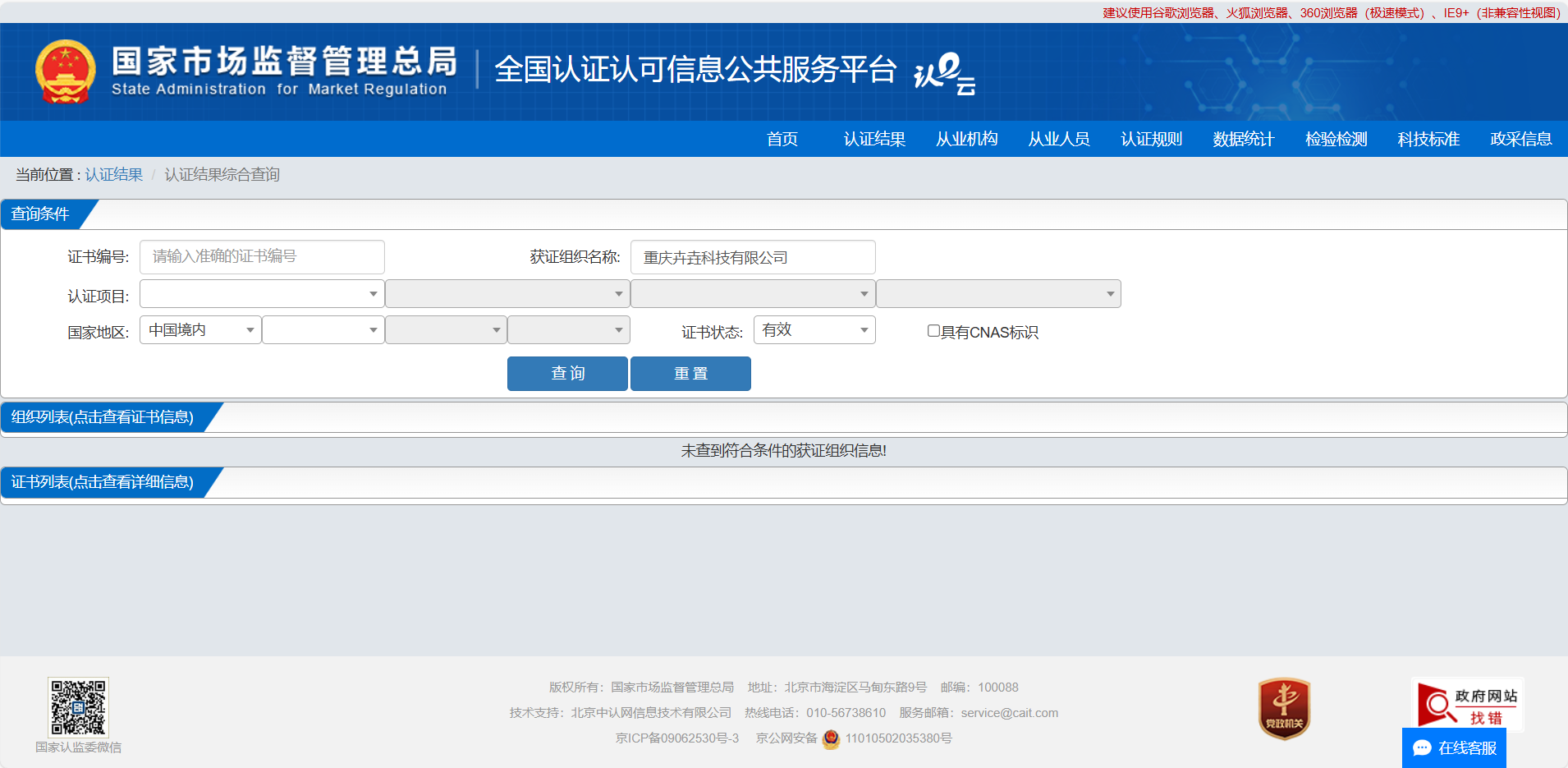Click the 获证组织名称 input field
The height and width of the screenshot is (768, 1568).
[x=753, y=257]
